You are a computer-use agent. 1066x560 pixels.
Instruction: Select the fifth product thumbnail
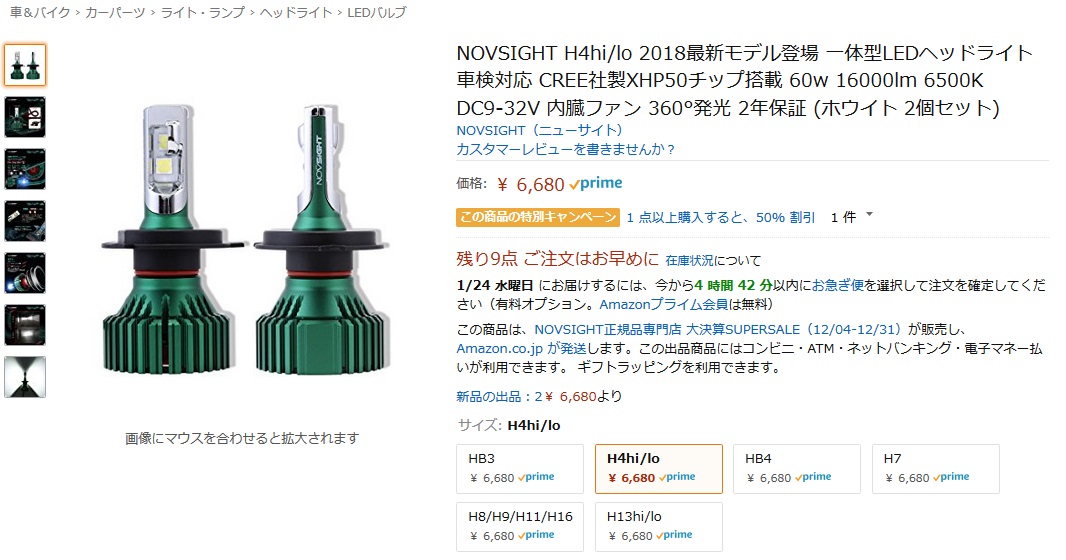pyautogui.click(x=25, y=273)
